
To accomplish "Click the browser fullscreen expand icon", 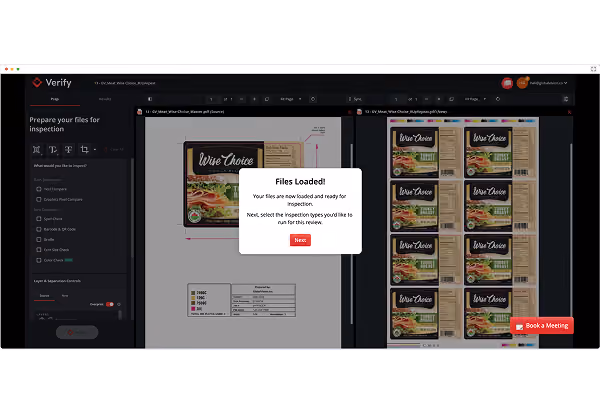I will tap(593, 69).
